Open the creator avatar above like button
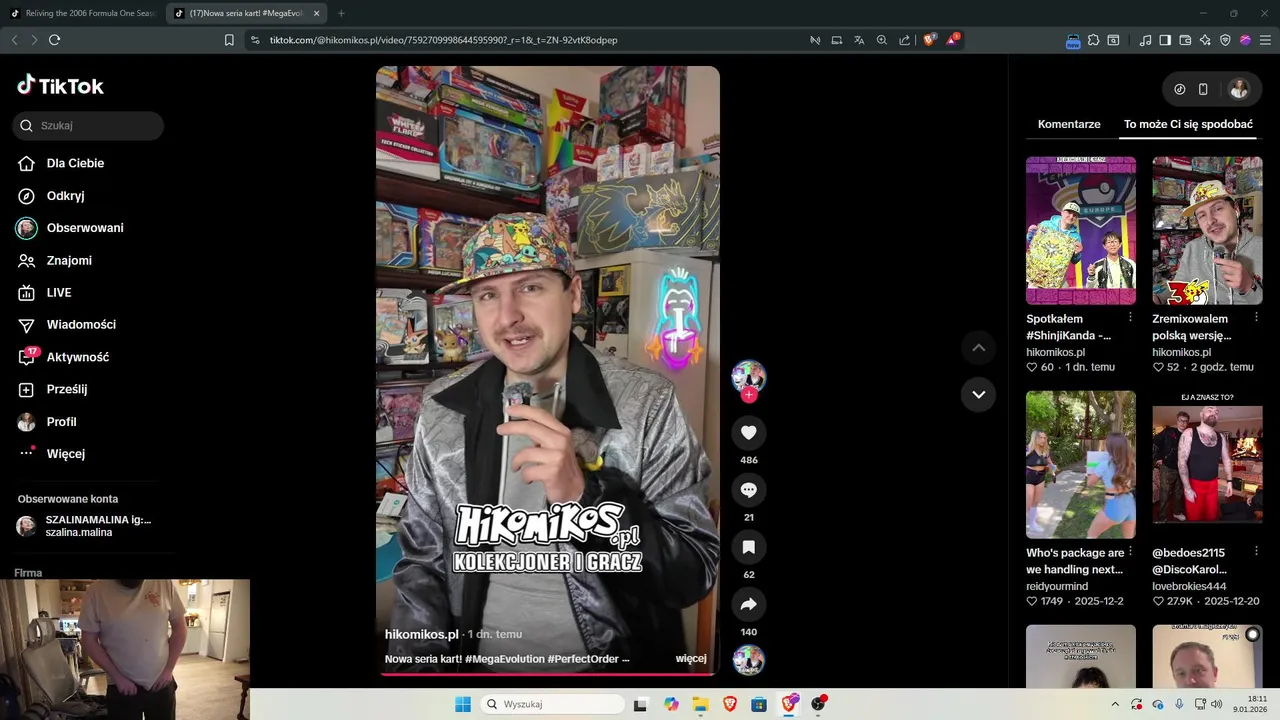The image size is (1280, 720). click(749, 376)
